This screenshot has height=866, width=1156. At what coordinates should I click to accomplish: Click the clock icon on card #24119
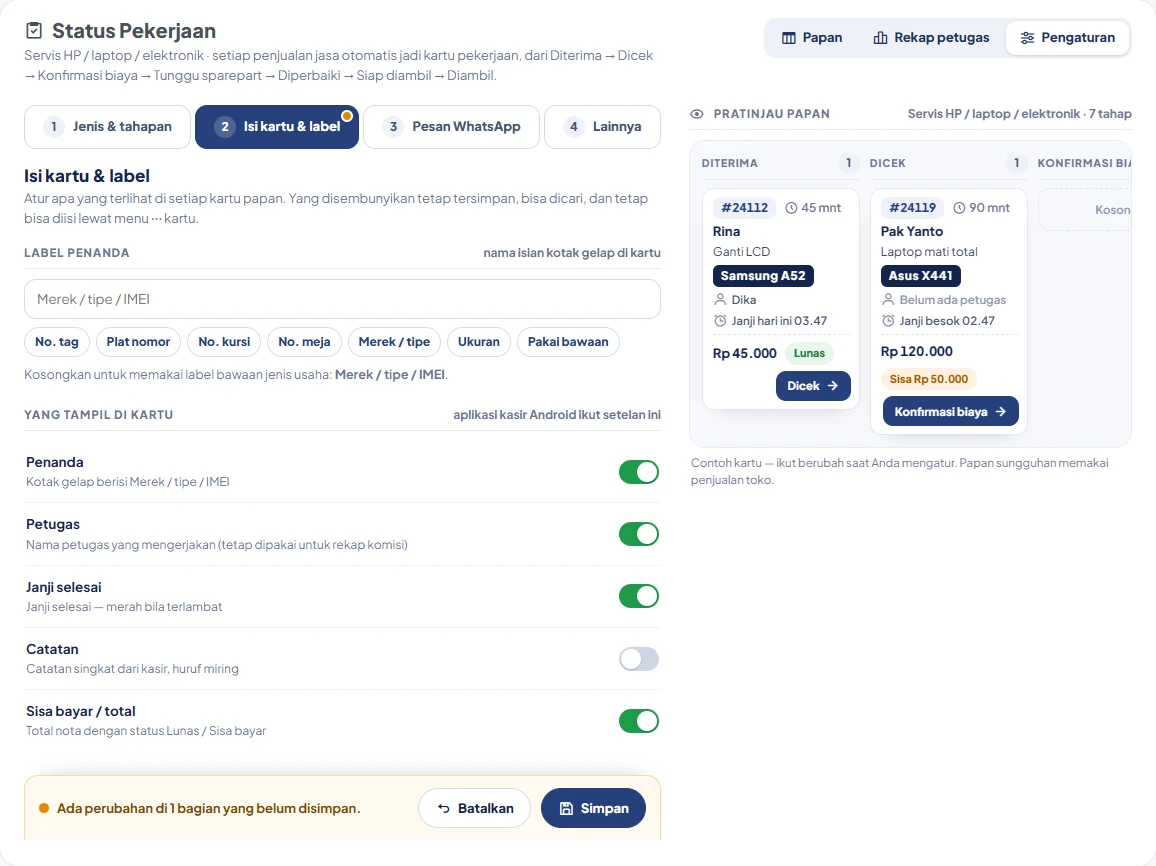pyautogui.click(x=959, y=208)
